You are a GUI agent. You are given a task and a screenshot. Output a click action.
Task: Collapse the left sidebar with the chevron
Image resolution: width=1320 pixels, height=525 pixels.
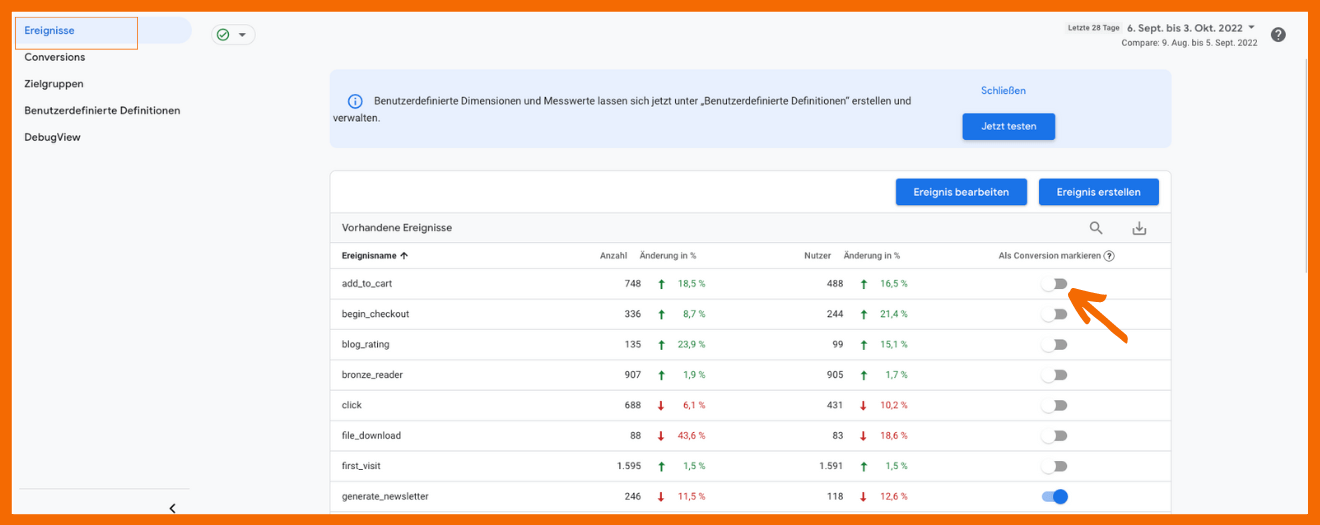[x=172, y=508]
